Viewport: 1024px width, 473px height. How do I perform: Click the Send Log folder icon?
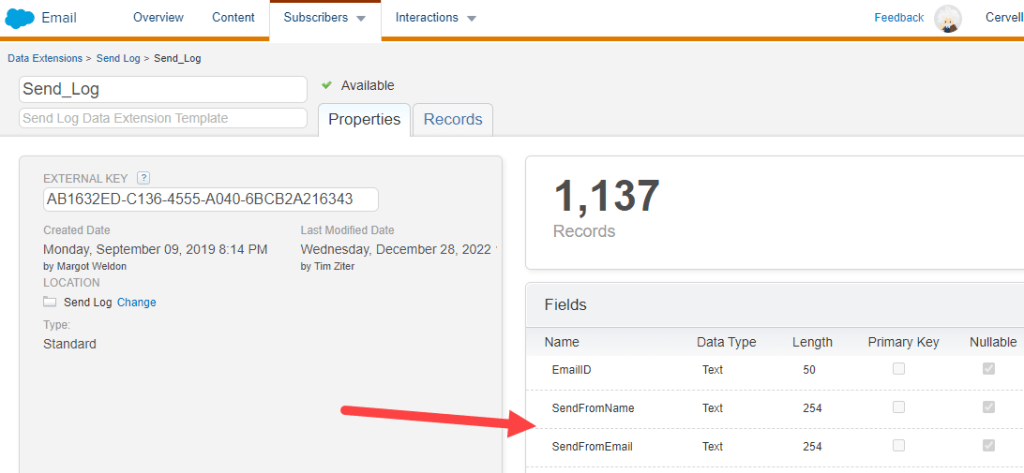coord(50,302)
